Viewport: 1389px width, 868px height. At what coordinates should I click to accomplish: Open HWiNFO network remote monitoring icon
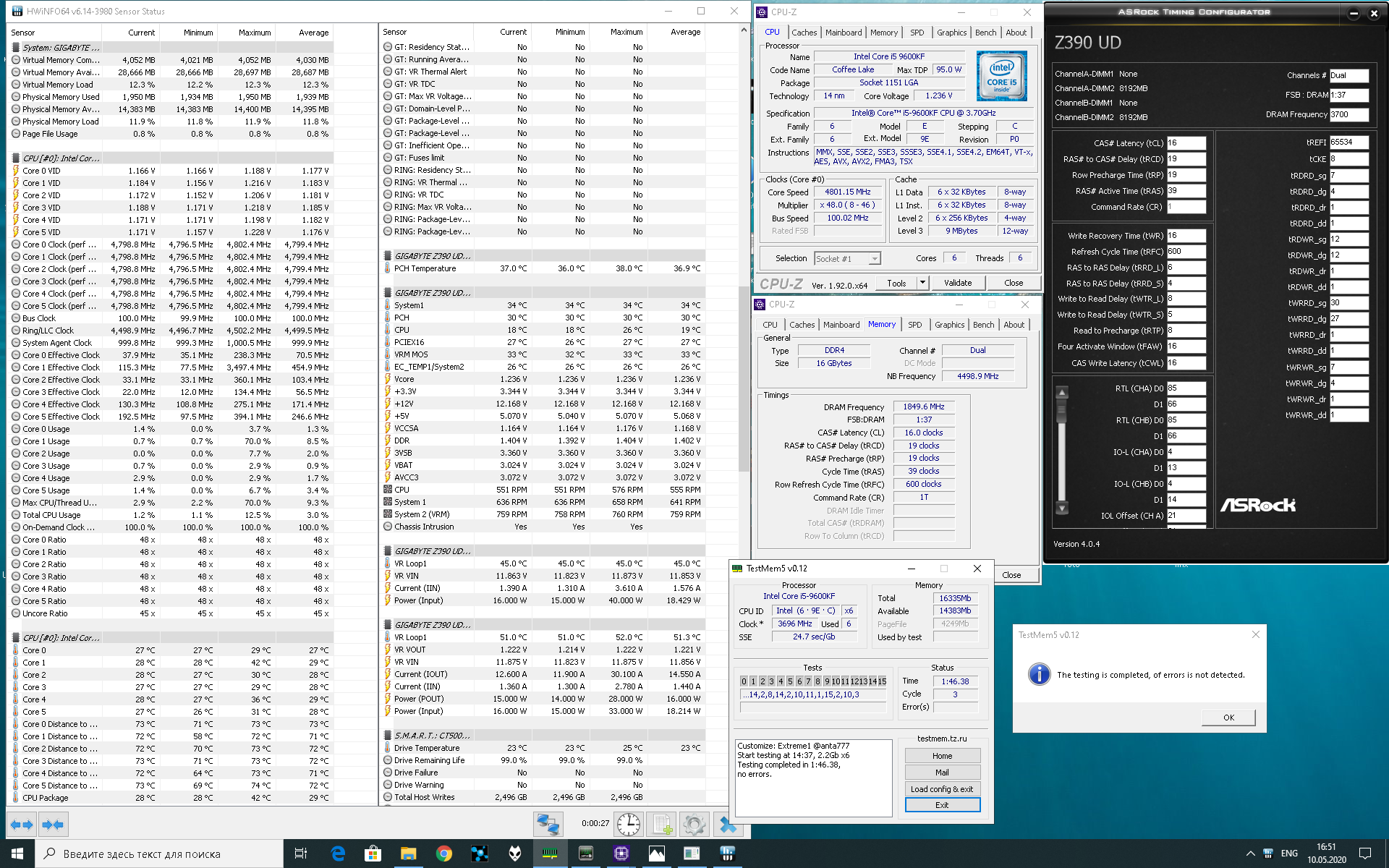point(548,825)
